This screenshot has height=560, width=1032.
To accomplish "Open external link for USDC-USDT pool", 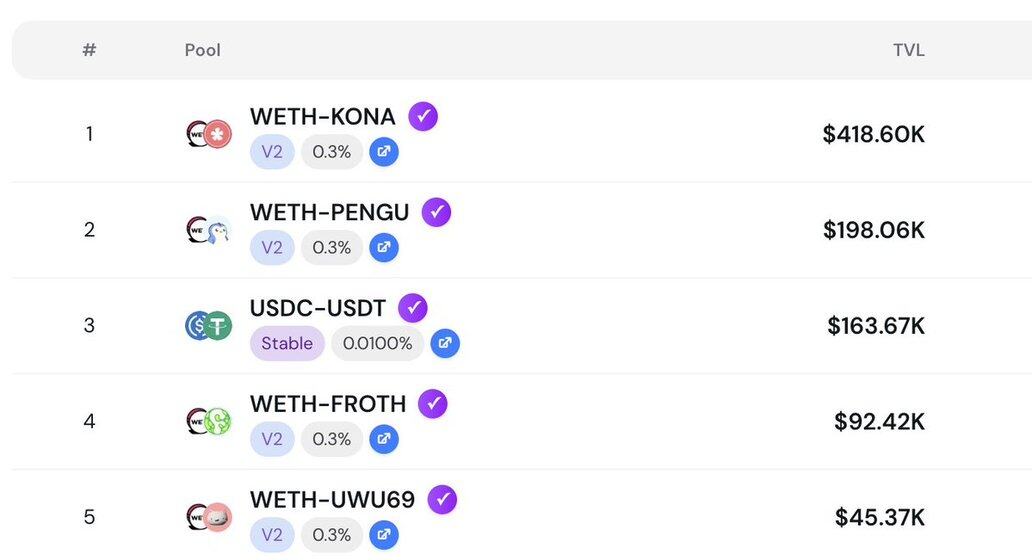I will click(445, 343).
